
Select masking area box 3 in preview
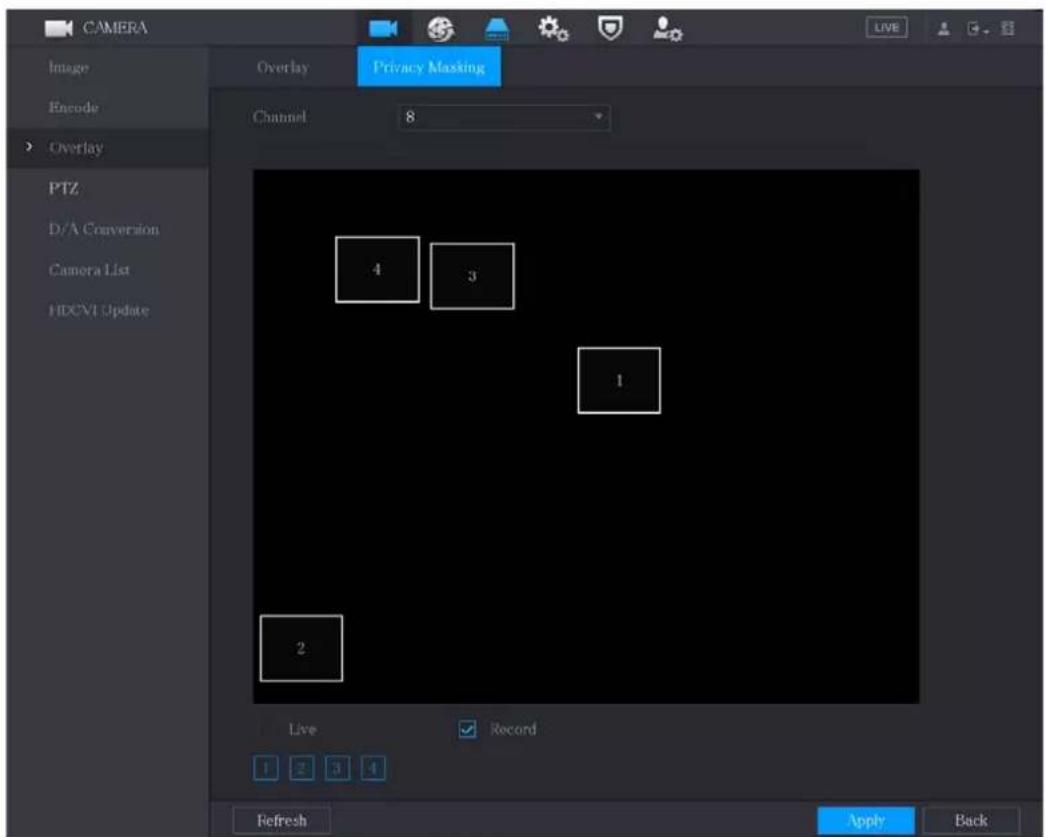pyautogui.click(x=473, y=276)
